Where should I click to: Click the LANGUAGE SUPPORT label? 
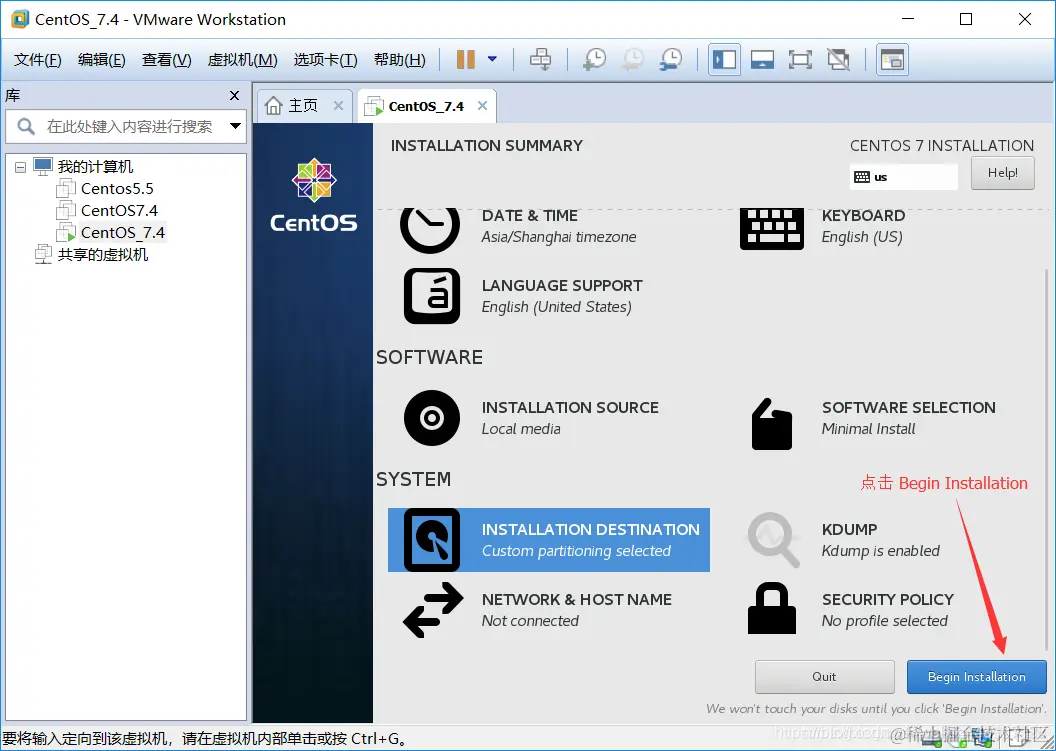click(x=562, y=286)
